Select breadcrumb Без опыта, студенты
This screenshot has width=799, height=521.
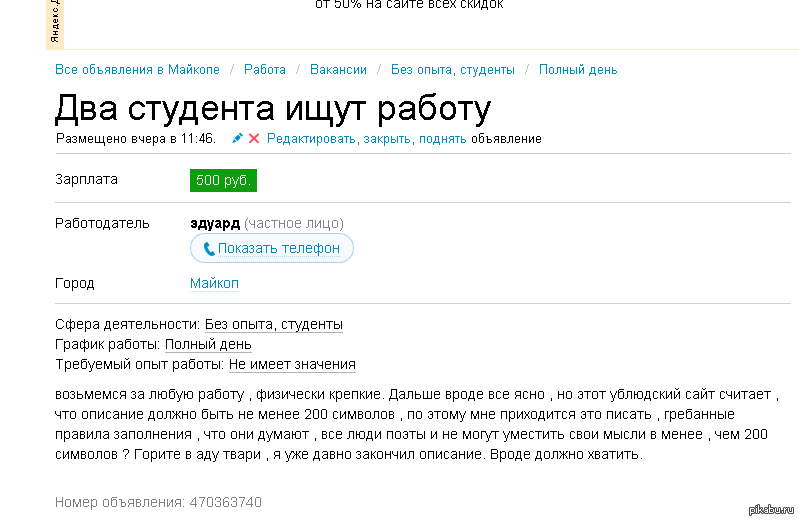[x=452, y=70]
